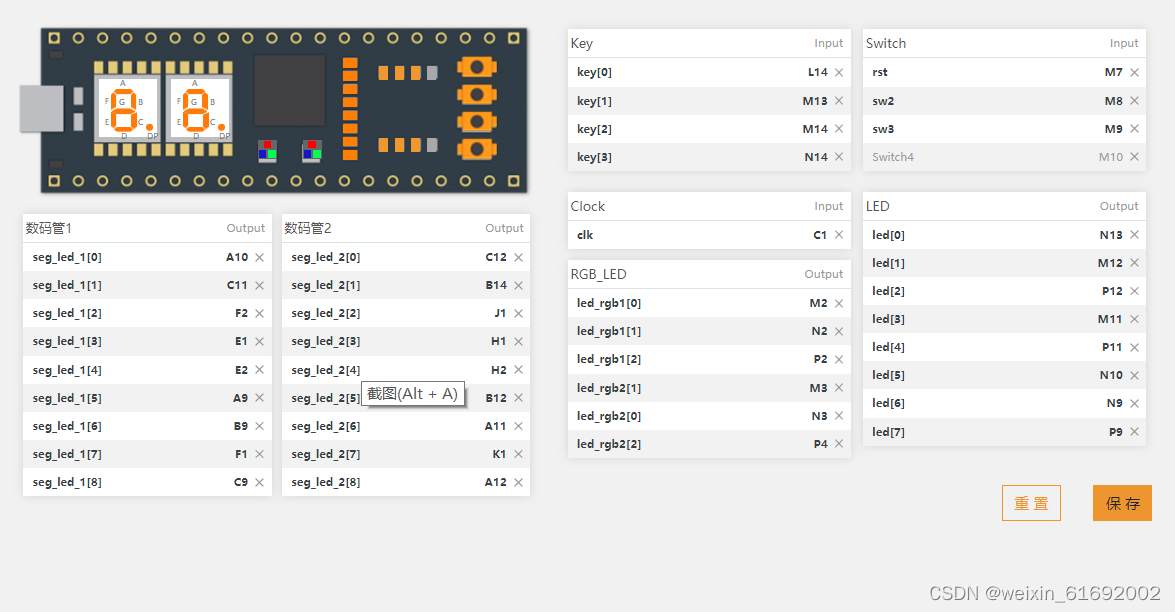This screenshot has width=1175, height=612.
Task: Clear led_rgb1[2] pin P2
Action: (839, 360)
